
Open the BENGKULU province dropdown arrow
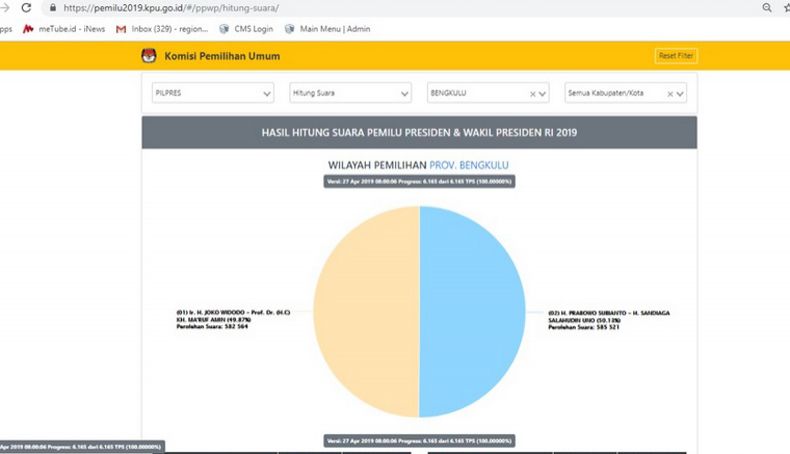tap(543, 94)
